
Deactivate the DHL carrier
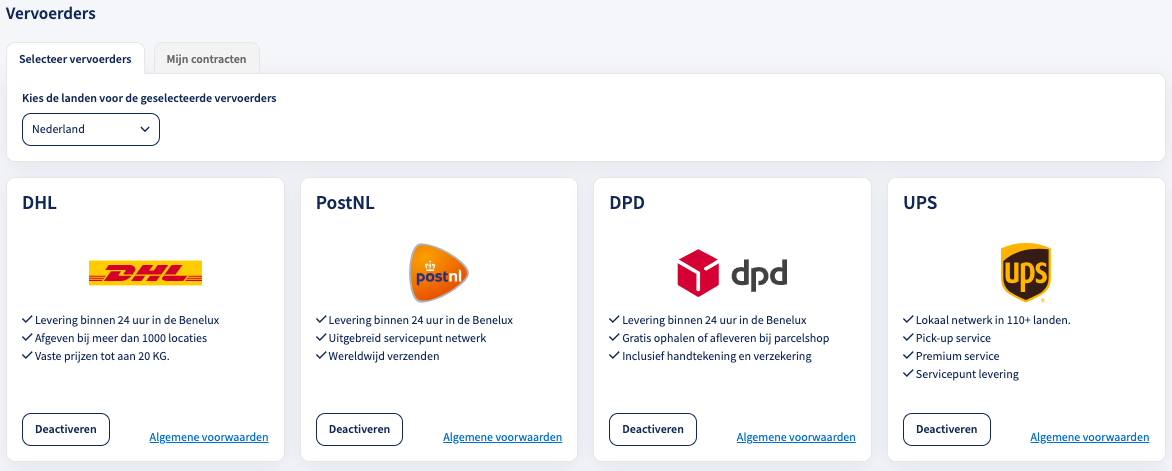click(x=66, y=429)
